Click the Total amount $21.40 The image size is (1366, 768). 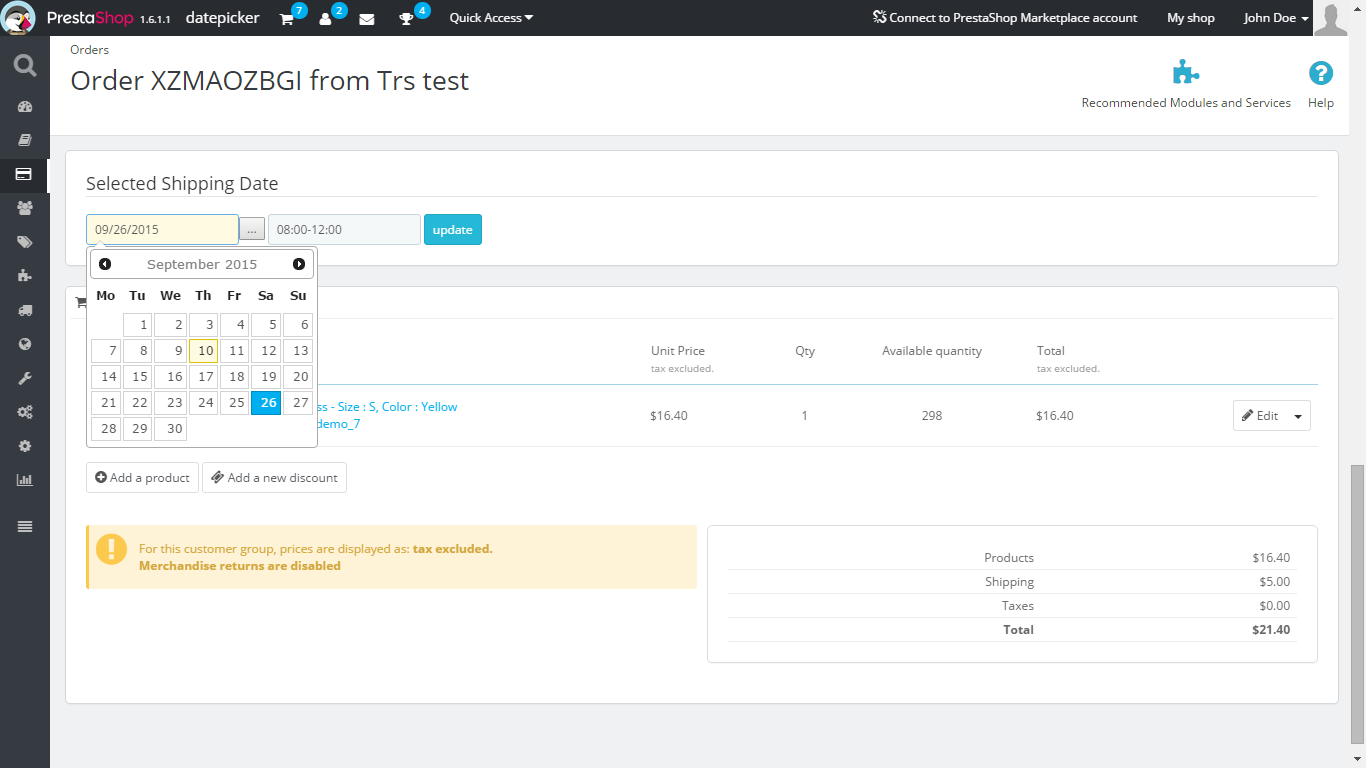coord(1271,630)
